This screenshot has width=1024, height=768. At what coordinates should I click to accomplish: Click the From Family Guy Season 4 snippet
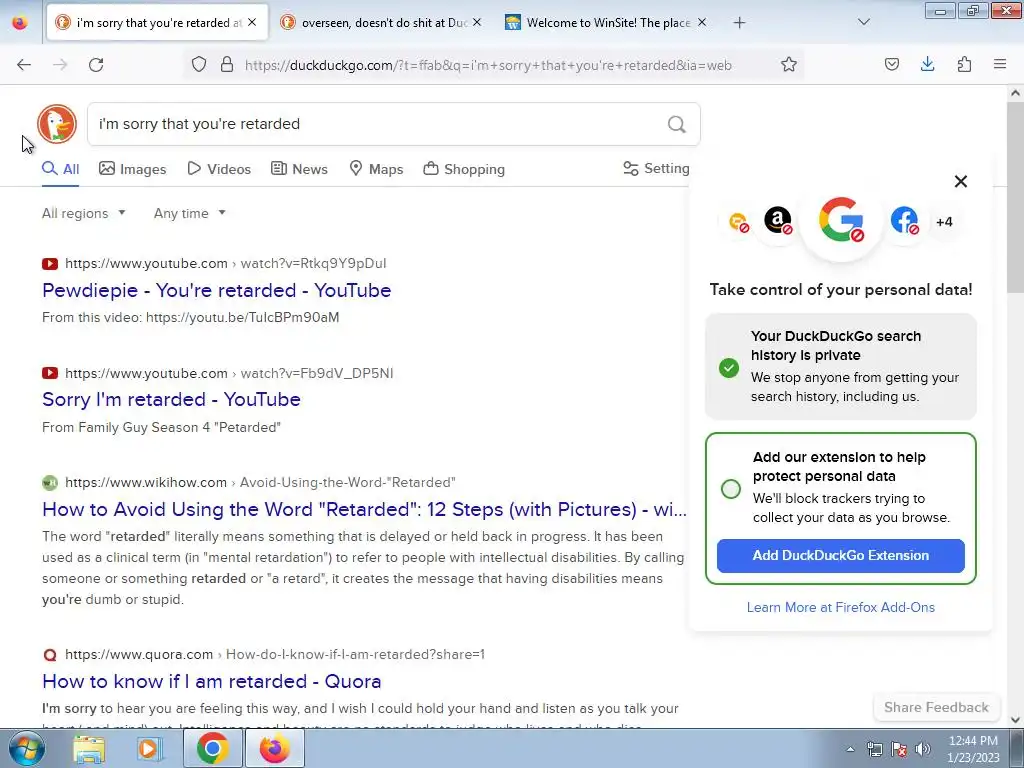point(161,427)
